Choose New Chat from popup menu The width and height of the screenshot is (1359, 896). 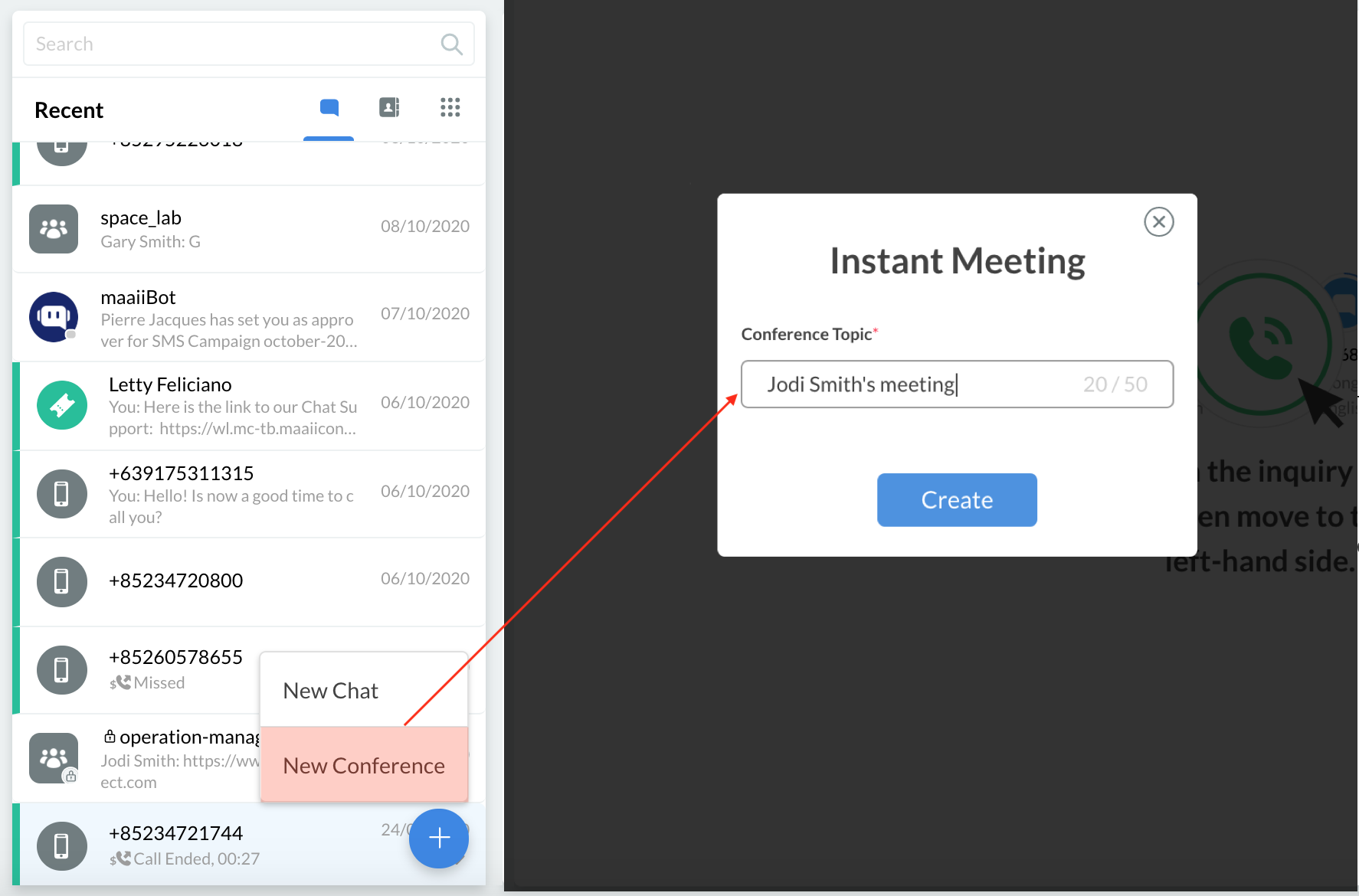click(364, 690)
